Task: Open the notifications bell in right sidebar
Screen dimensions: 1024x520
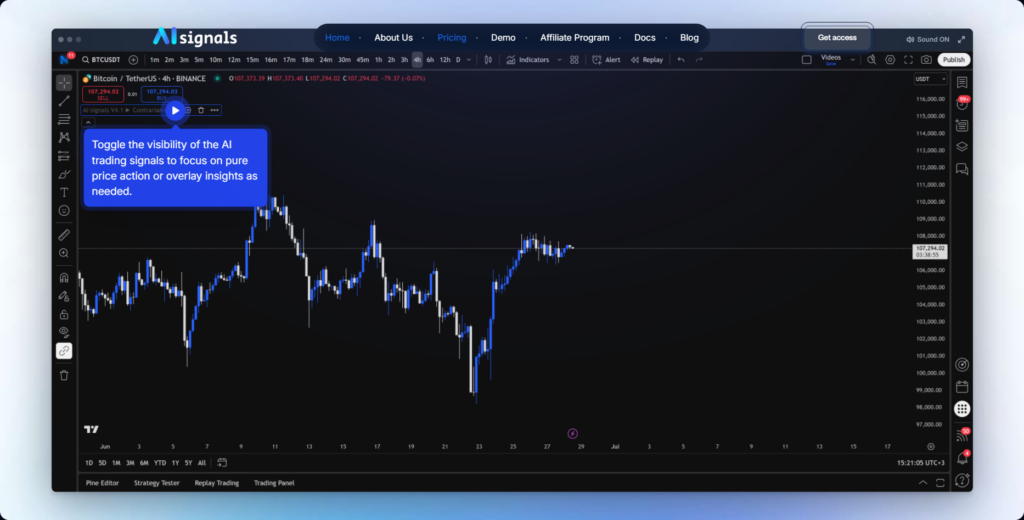Action: tap(962, 458)
